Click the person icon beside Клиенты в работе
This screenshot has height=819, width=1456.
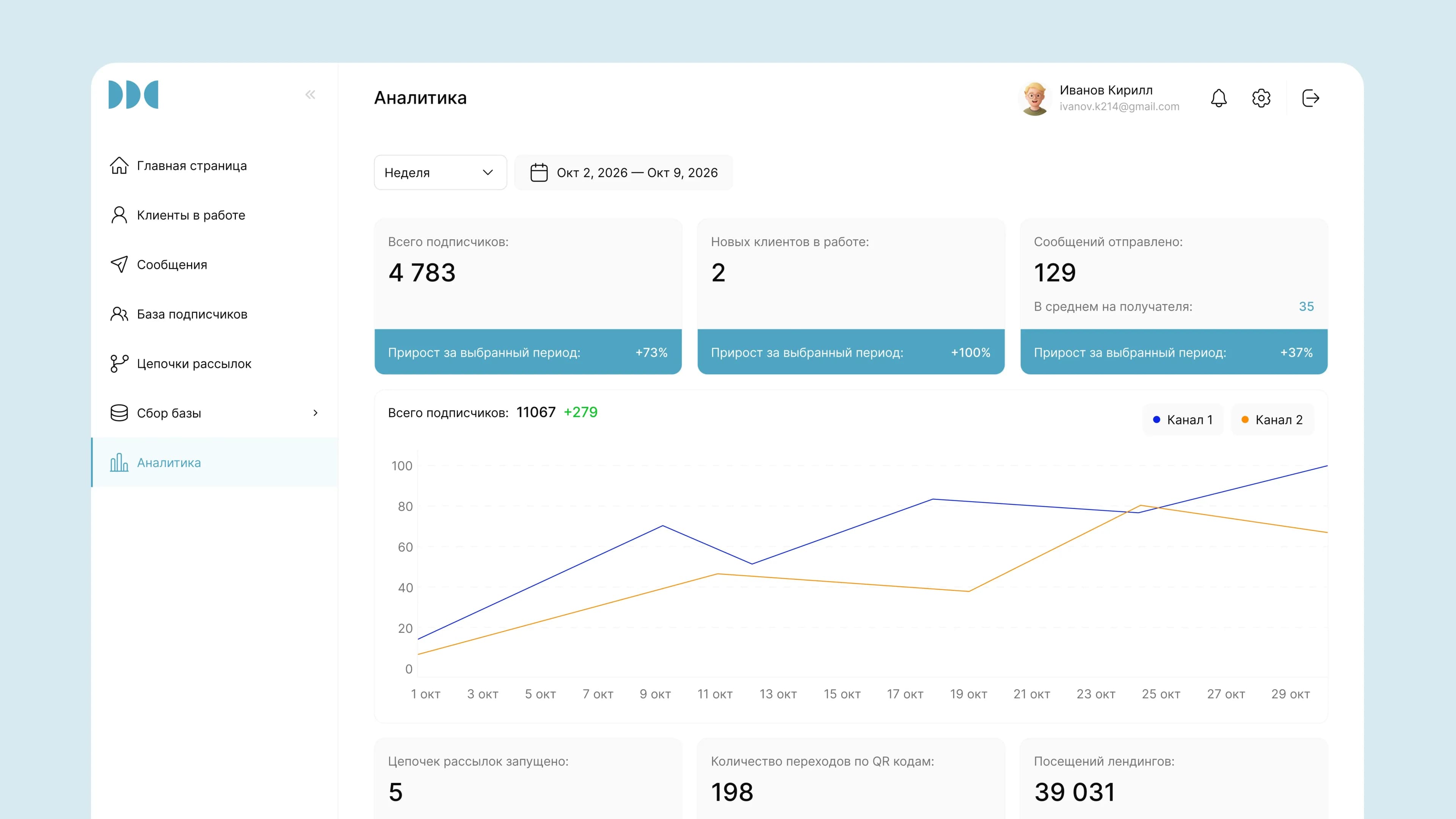pyautogui.click(x=119, y=215)
